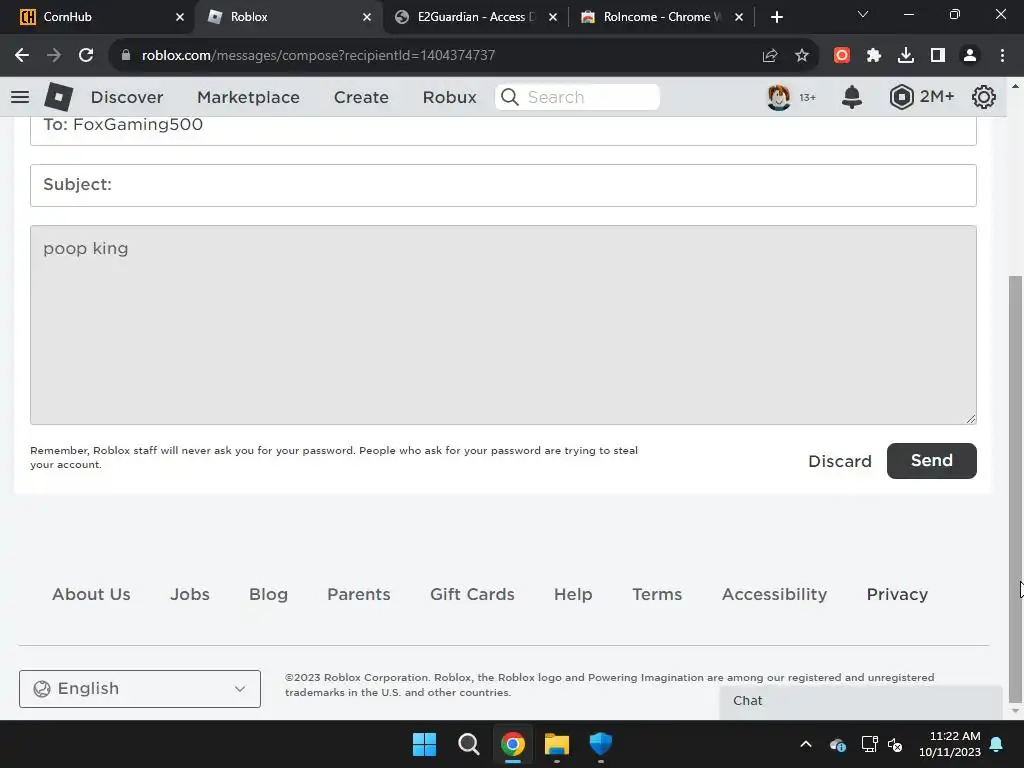
Task: Open the Parents footer link
Action: (x=359, y=594)
